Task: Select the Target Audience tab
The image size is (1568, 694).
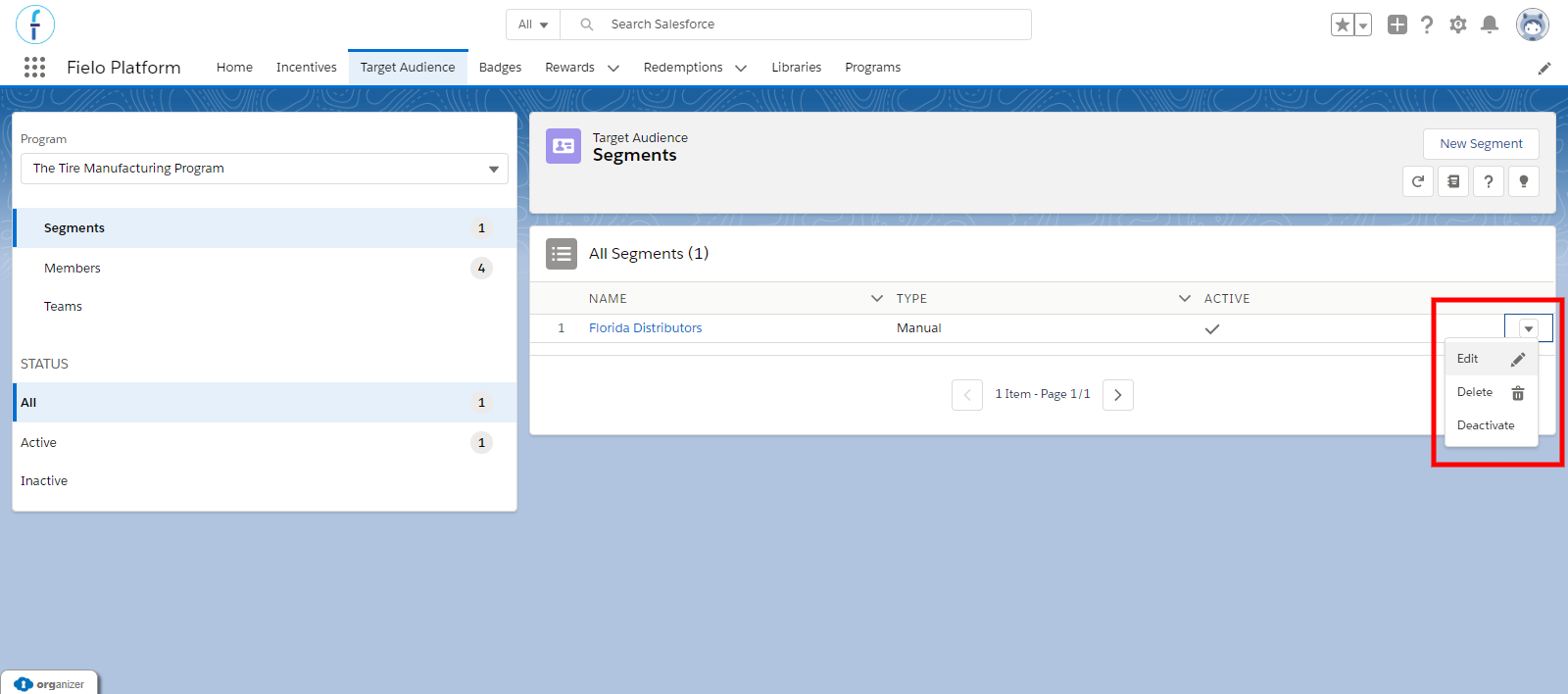Action: point(408,68)
